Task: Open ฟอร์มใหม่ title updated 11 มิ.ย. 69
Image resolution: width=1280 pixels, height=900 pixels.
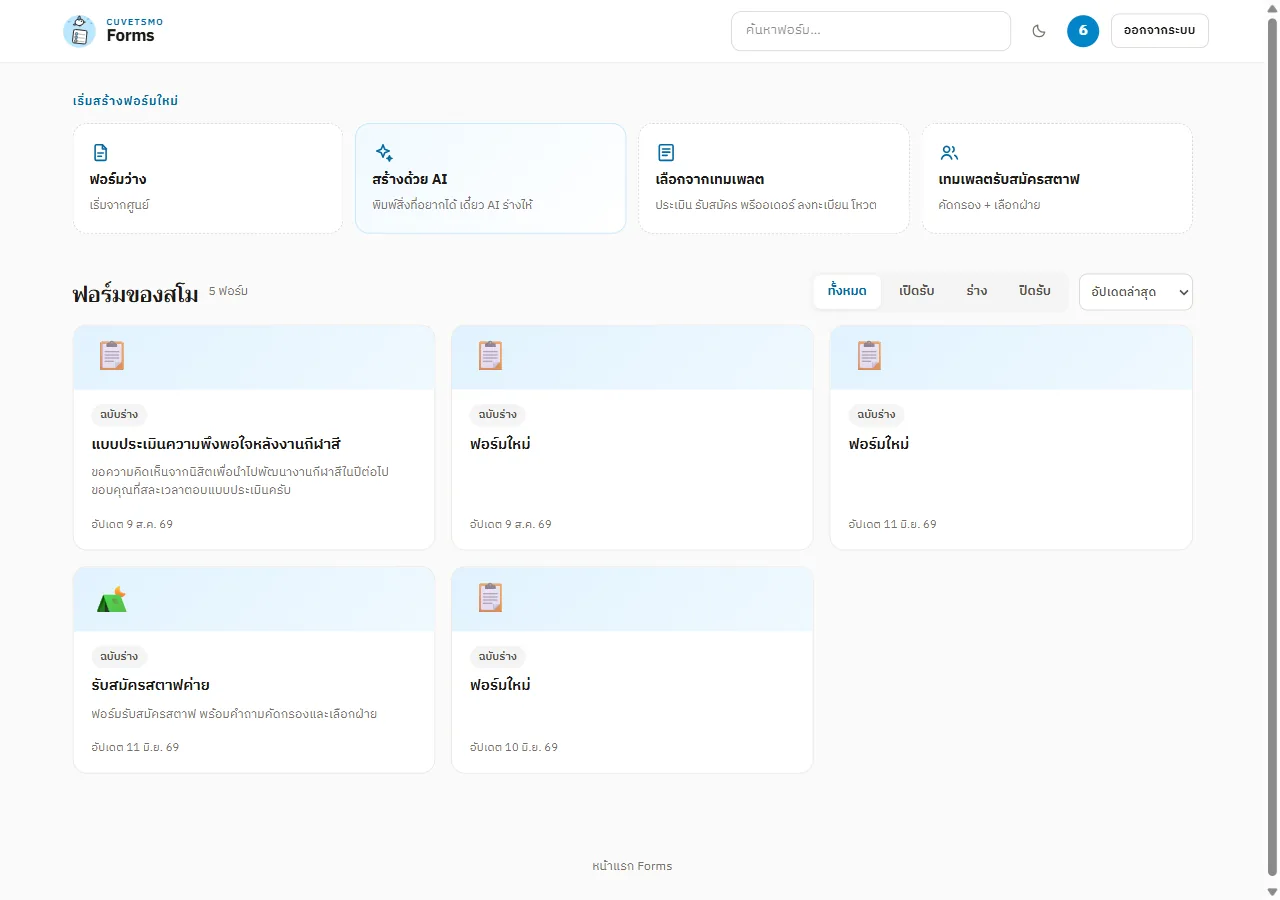Action: 879,444
